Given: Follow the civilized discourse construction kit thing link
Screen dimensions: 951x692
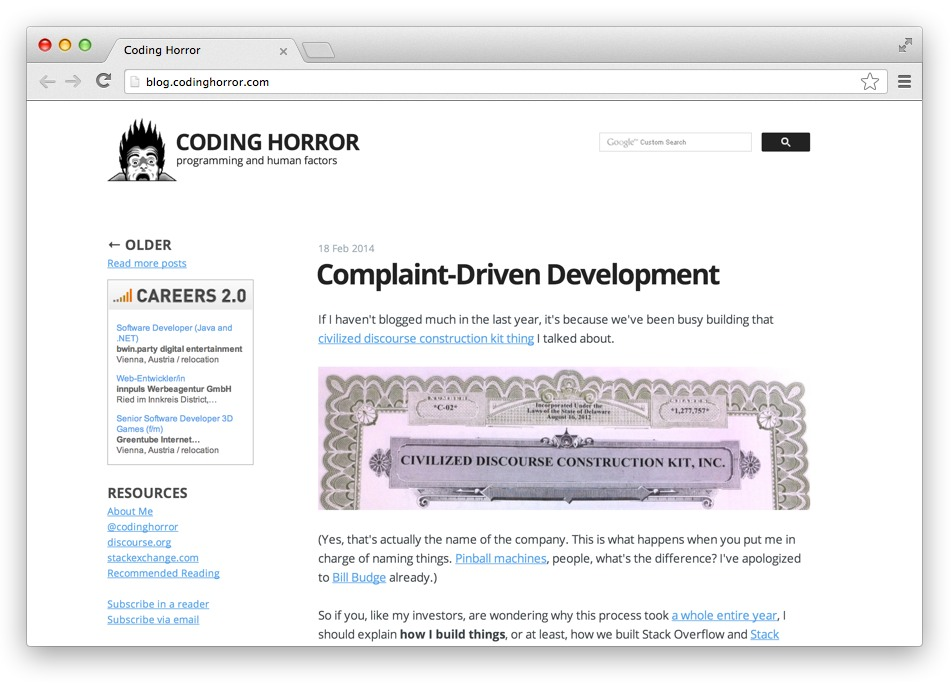Looking at the screenshot, I should click(x=426, y=338).
